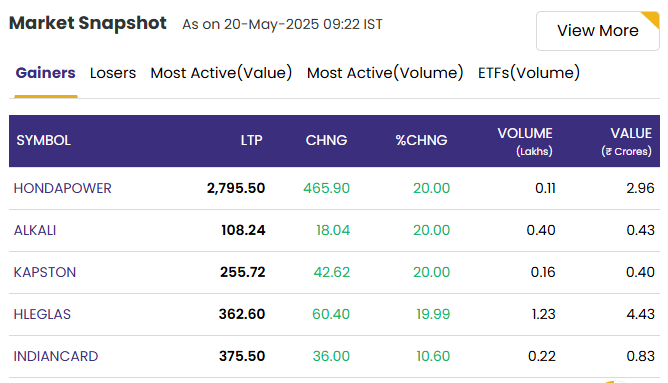This screenshot has height=383, width=668.
Task: Click the SYMBOL column header
Action: [43, 140]
